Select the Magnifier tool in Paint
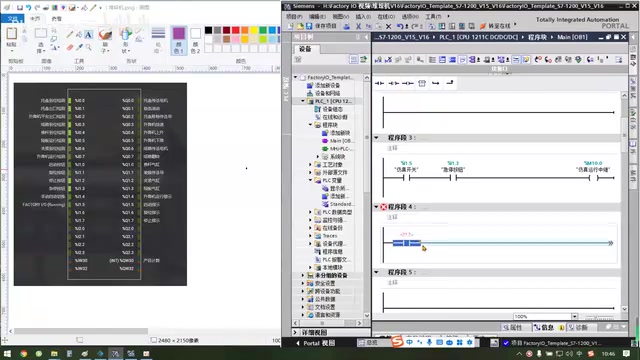This screenshot has width=640, height=360. (x=89, y=47)
